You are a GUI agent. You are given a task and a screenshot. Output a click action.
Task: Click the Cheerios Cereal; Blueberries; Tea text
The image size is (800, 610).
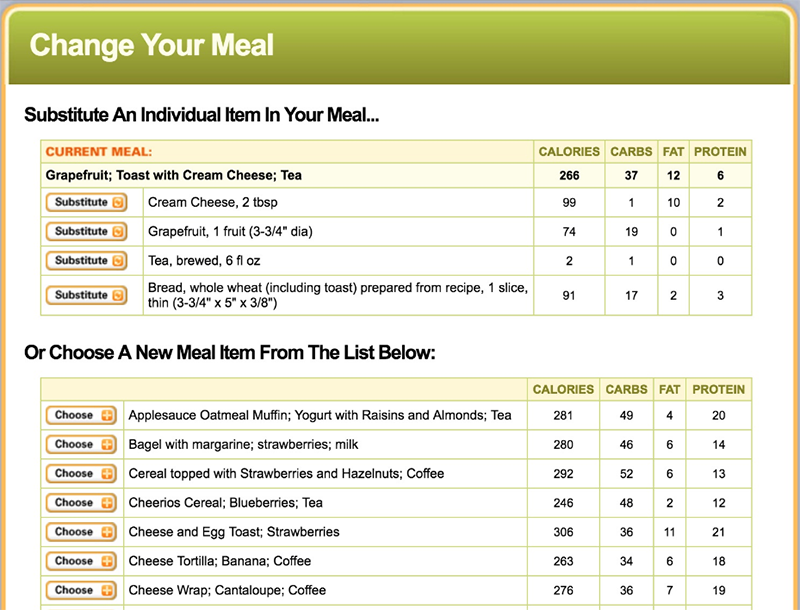(226, 503)
